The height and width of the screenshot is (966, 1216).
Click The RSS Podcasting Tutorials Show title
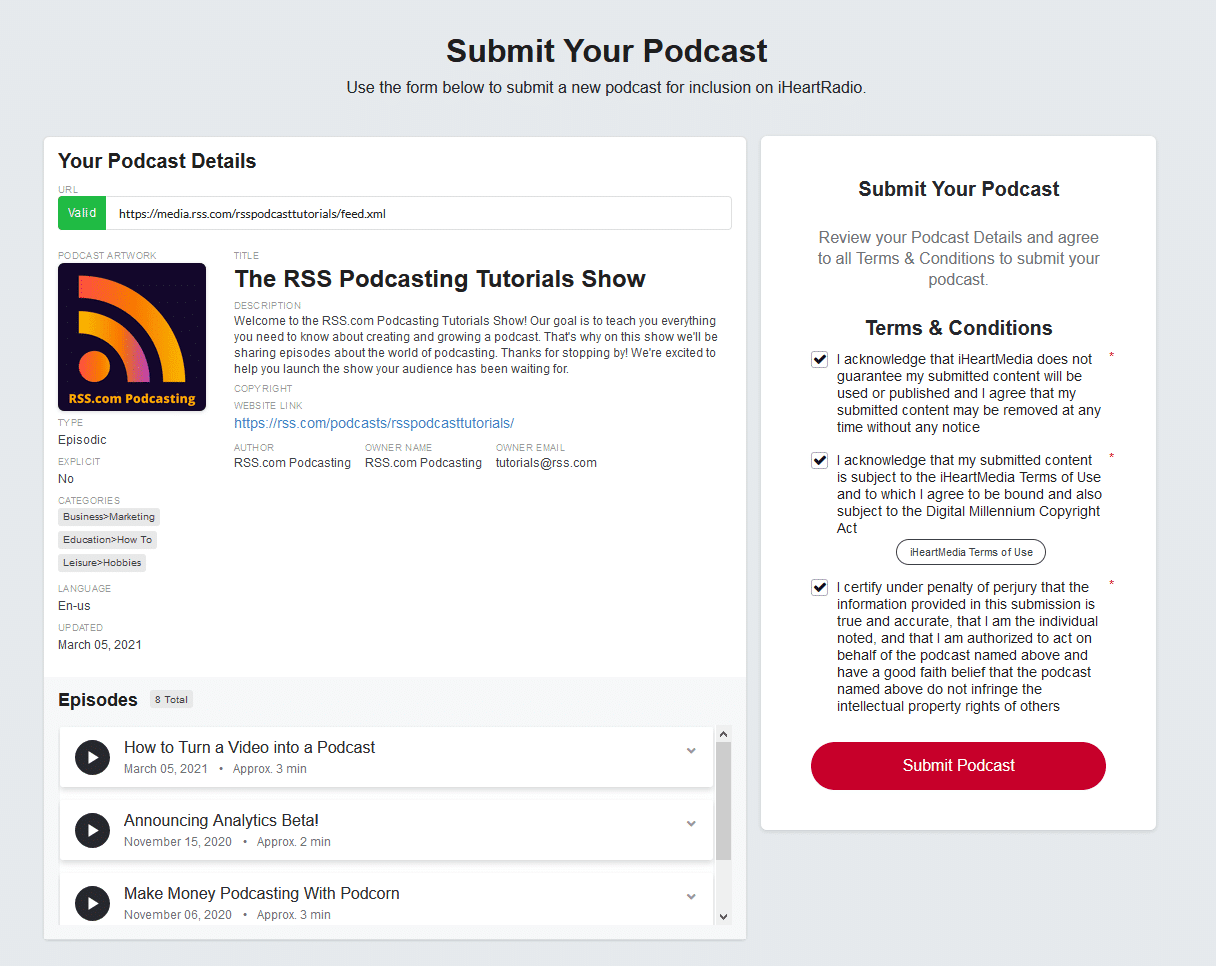tap(440, 279)
